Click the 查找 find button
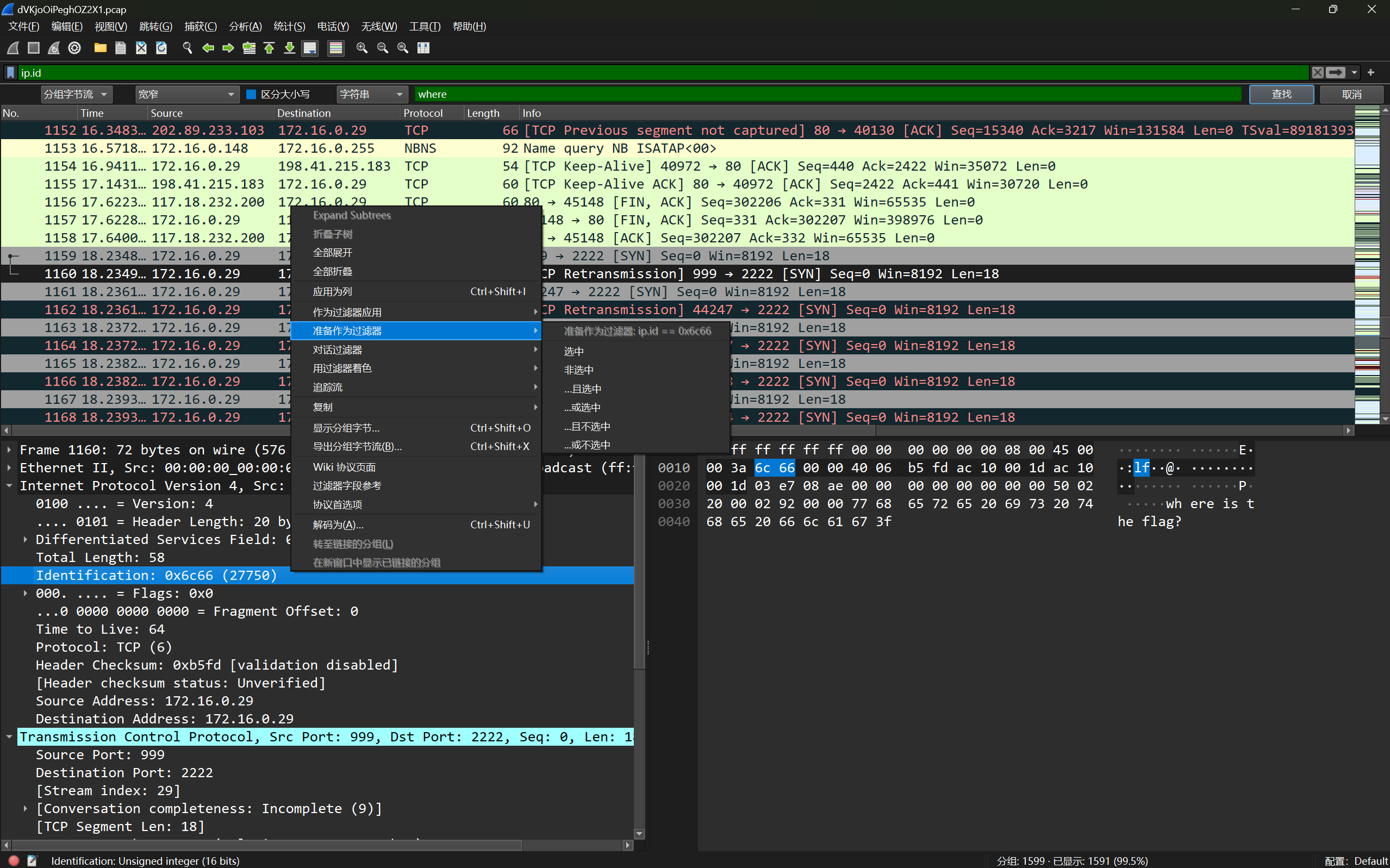The height and width of the screenshot is (868, 1390). [x=1281, y=94]
